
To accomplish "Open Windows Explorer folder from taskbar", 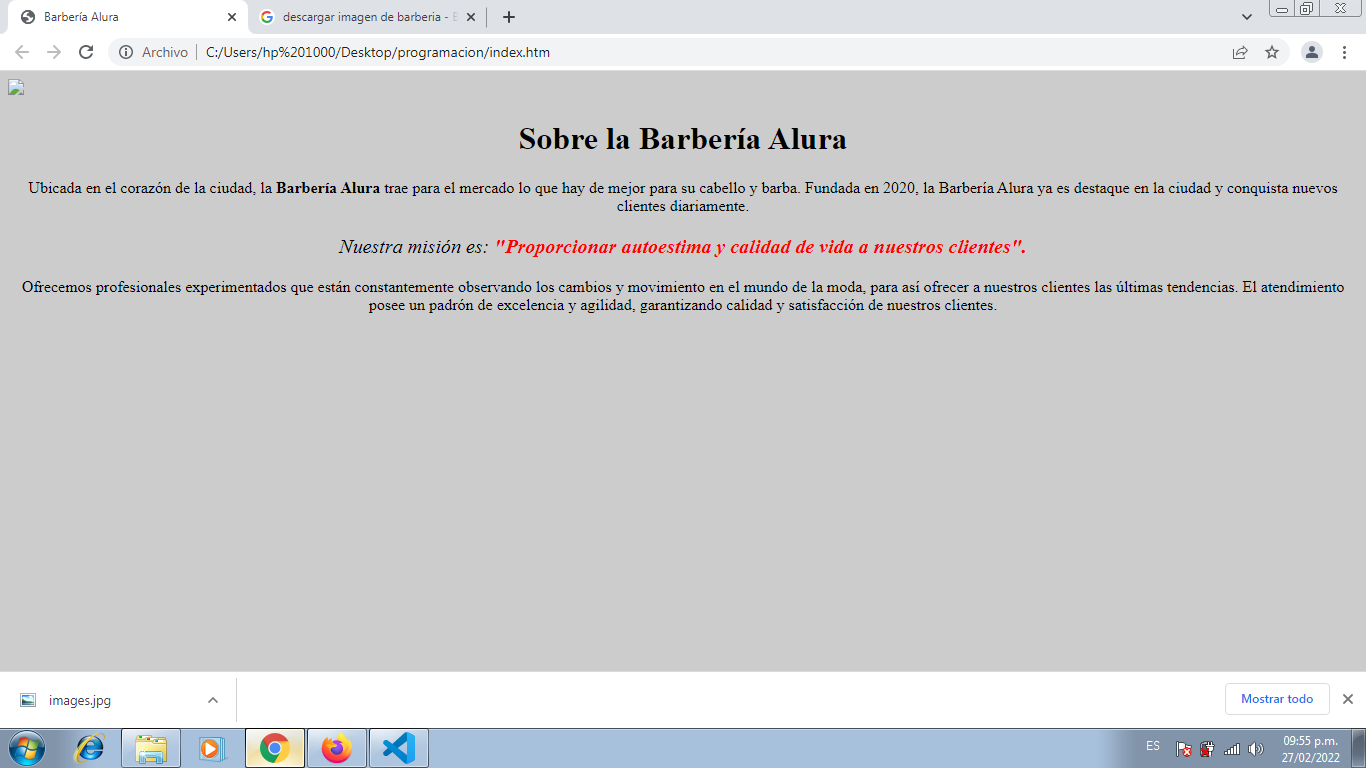I will pos(151,748).
